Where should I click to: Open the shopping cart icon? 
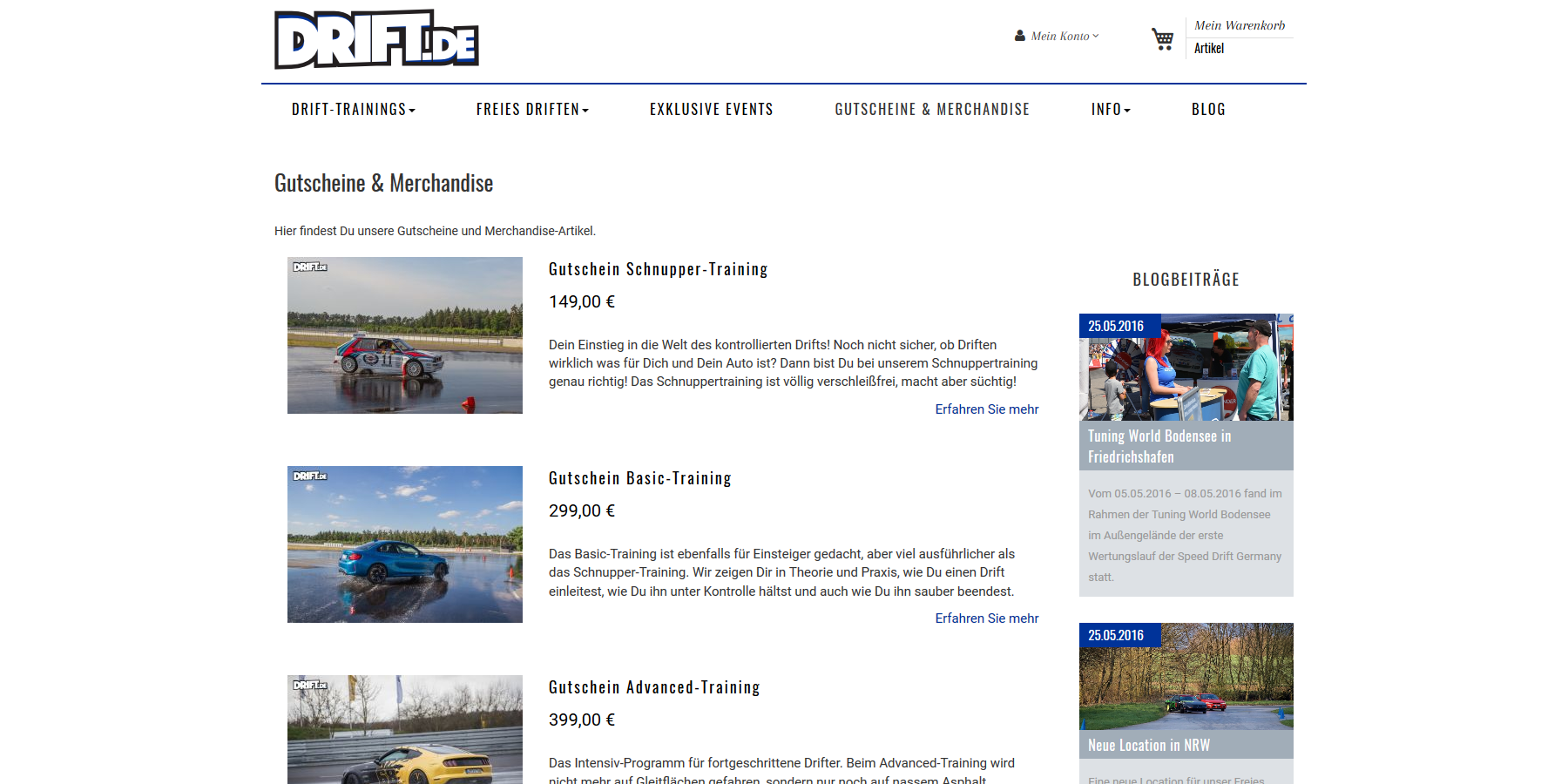1162,39
